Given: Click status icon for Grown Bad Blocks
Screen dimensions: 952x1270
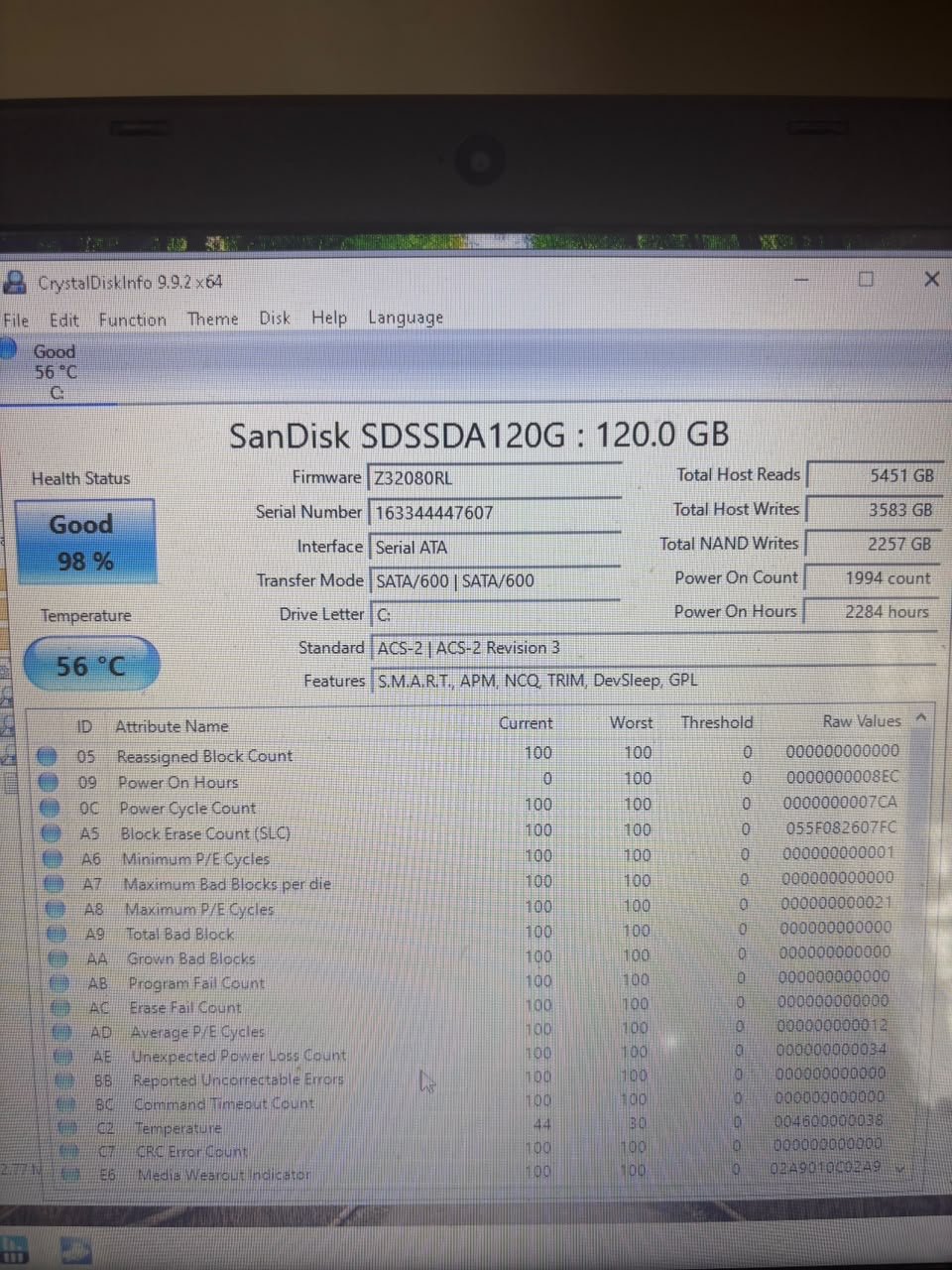Looking at the screenshot, I should [x=59, y=958].
